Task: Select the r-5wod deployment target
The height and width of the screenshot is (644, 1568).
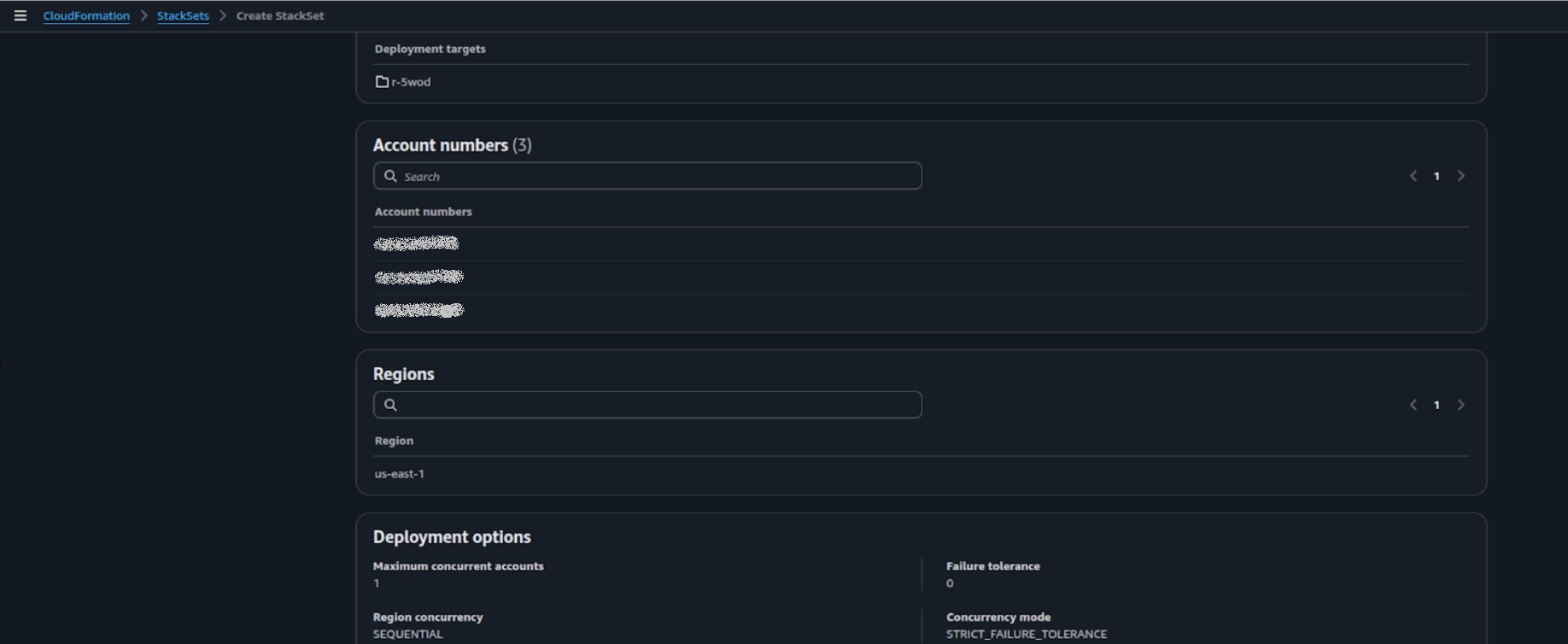Action: 411,82
